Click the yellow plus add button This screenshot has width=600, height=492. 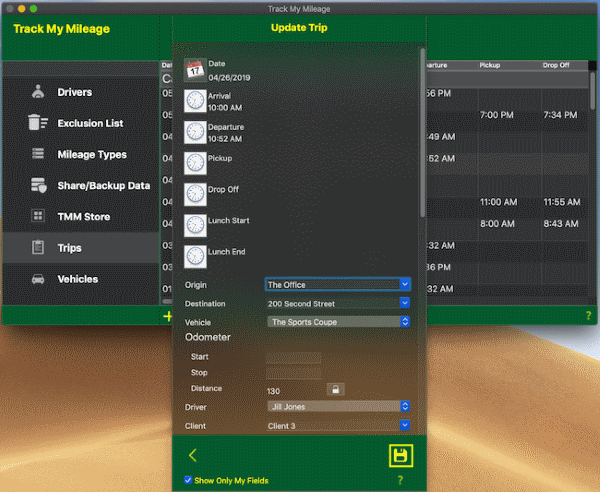coord(167,316)
